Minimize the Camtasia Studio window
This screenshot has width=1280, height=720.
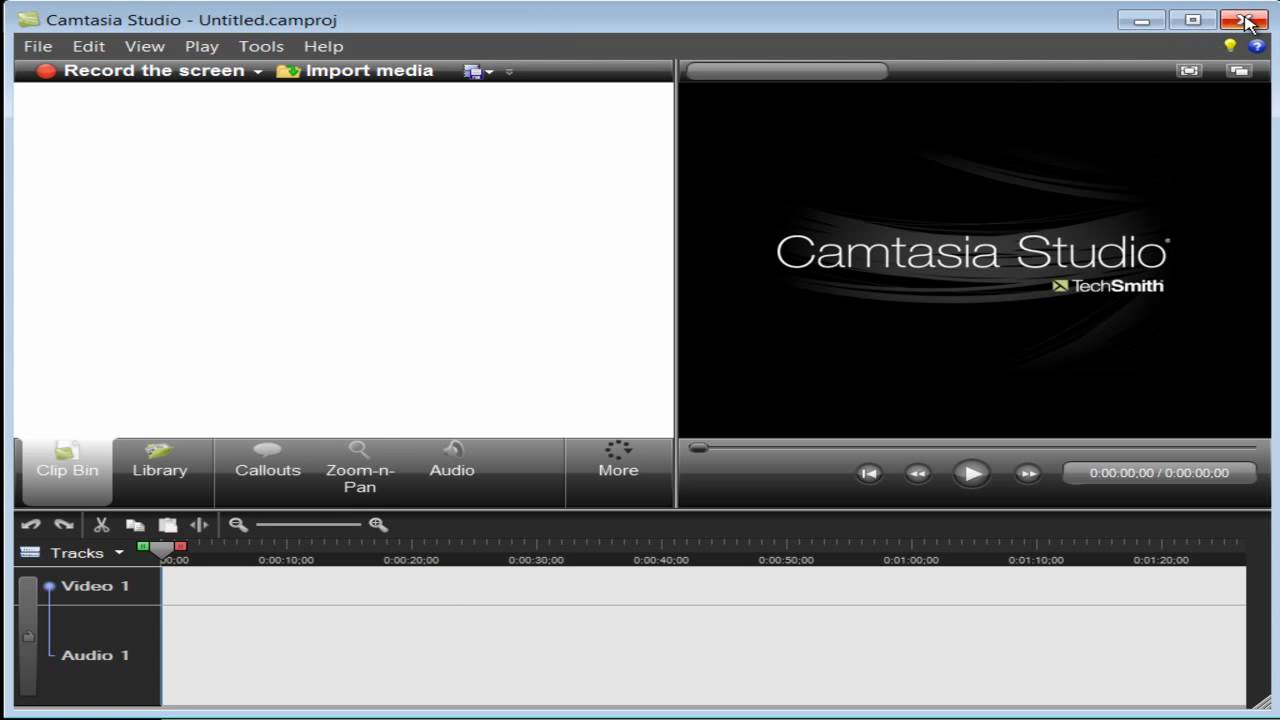pyautogui.click(x=1142, y=20)
